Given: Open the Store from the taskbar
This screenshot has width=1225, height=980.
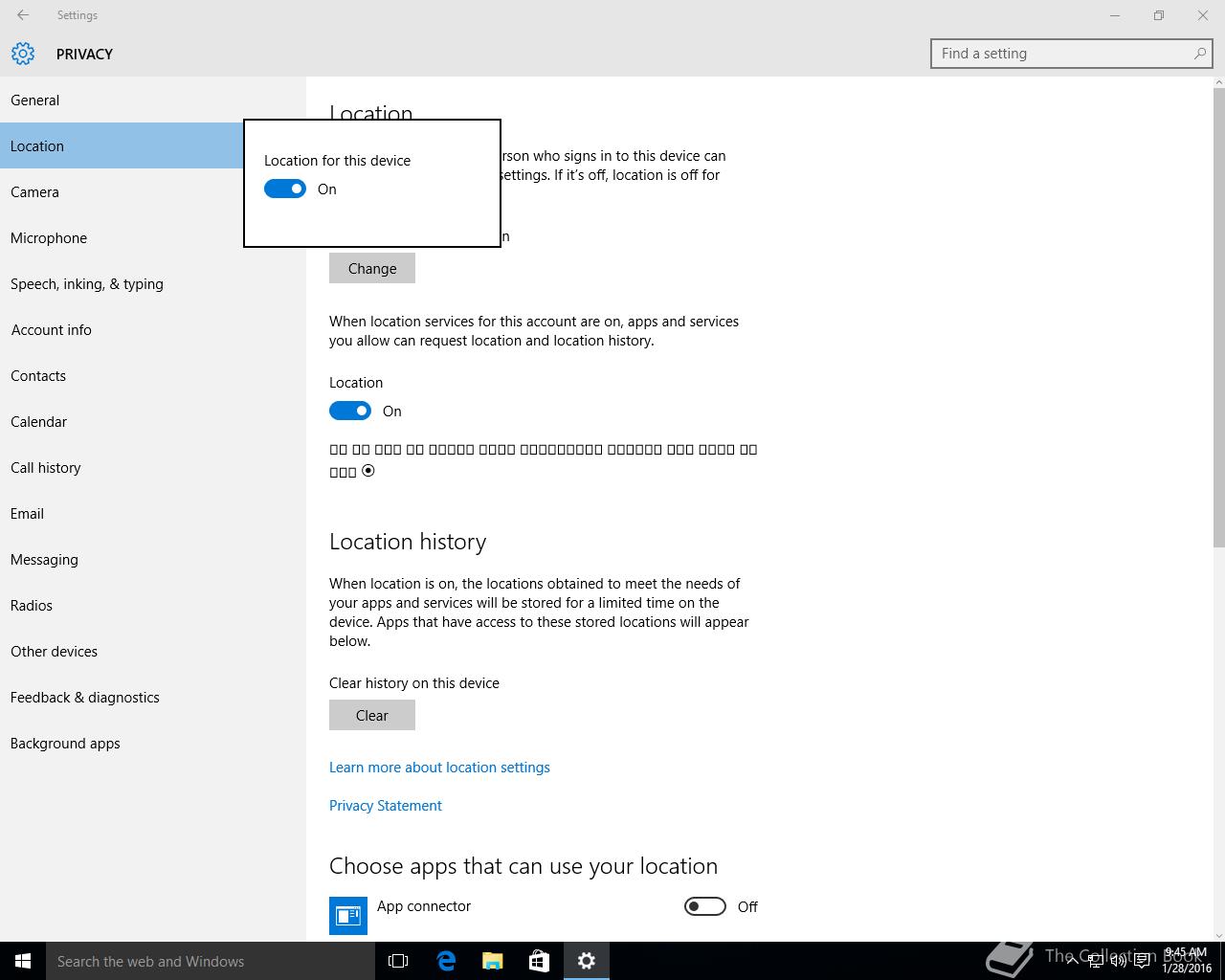Looking at the screenshot, I should point(540,961).
